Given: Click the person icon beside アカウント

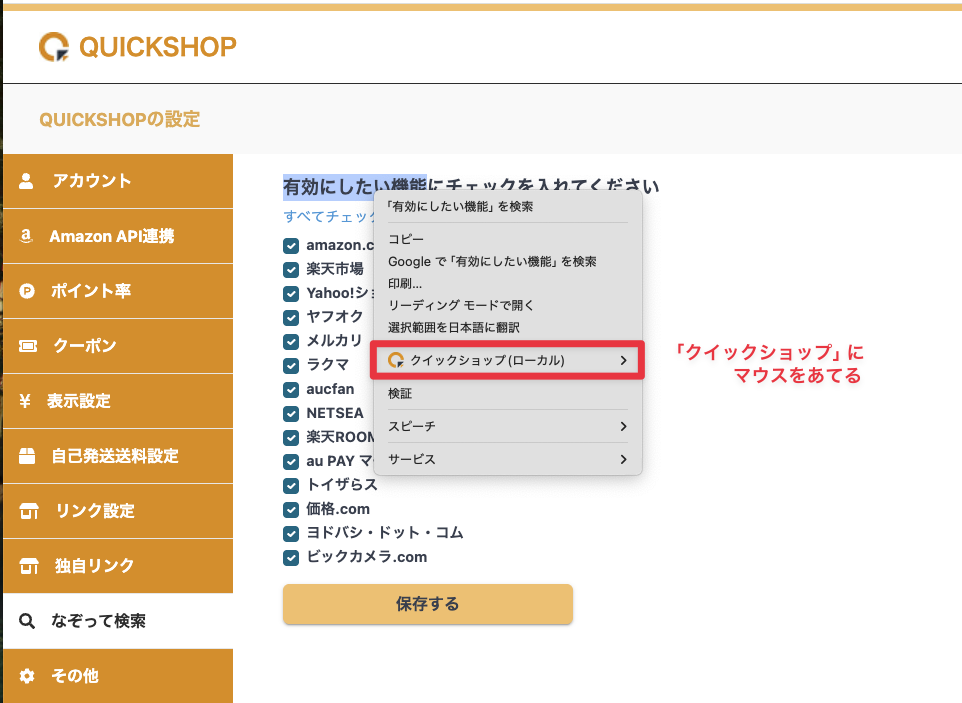Looking at the screenshot, I should (27, 181).
